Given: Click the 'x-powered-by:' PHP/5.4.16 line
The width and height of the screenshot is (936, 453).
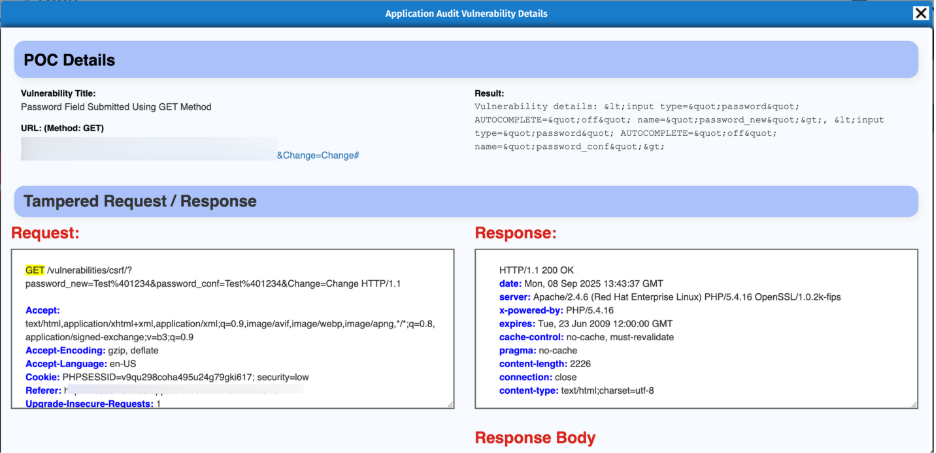Looking at the screenshot, I should click(556, 310).
